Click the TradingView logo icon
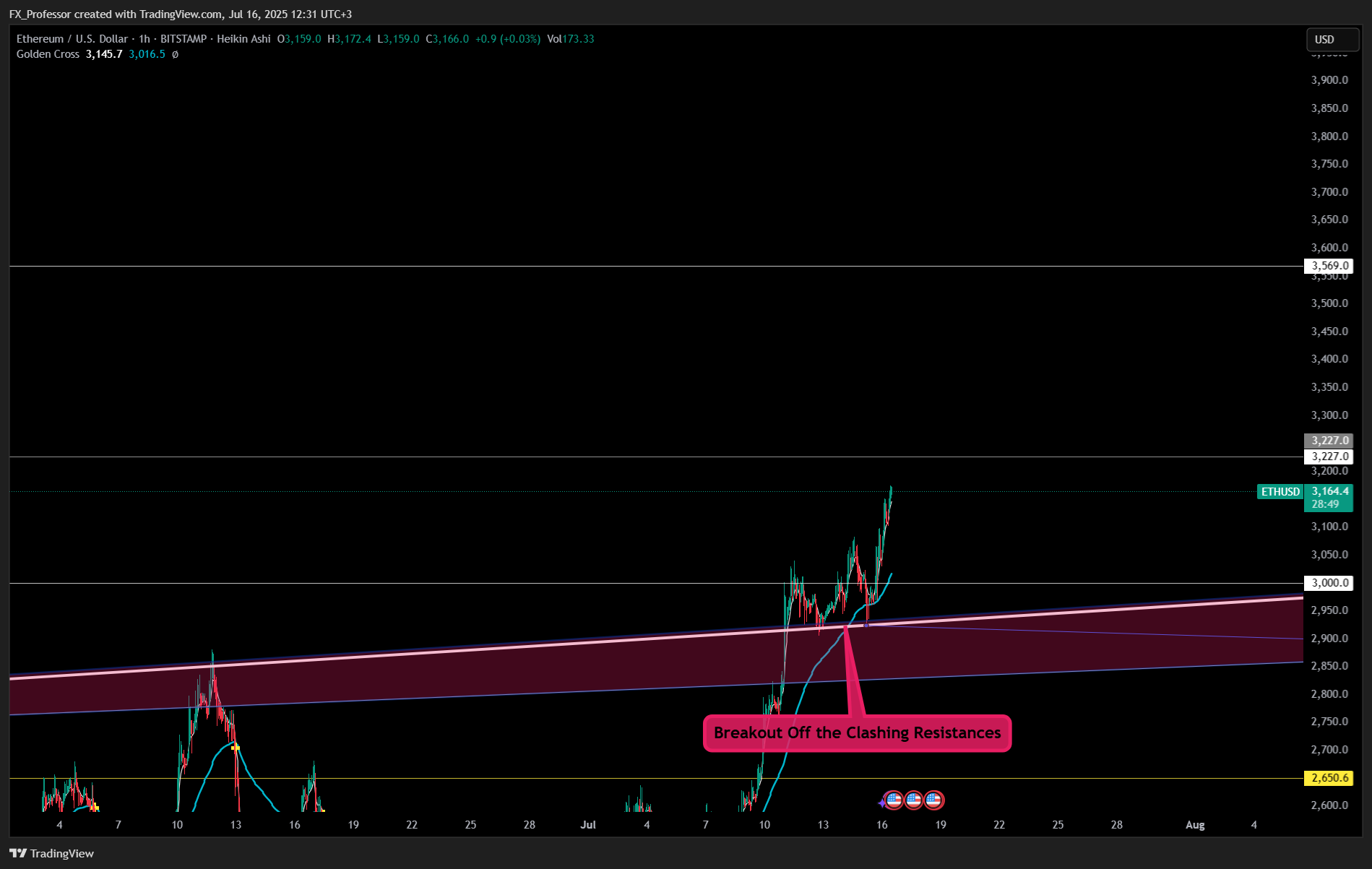Image resolution: width=1372 pixels, height=869 pixels. click(18, 853)
